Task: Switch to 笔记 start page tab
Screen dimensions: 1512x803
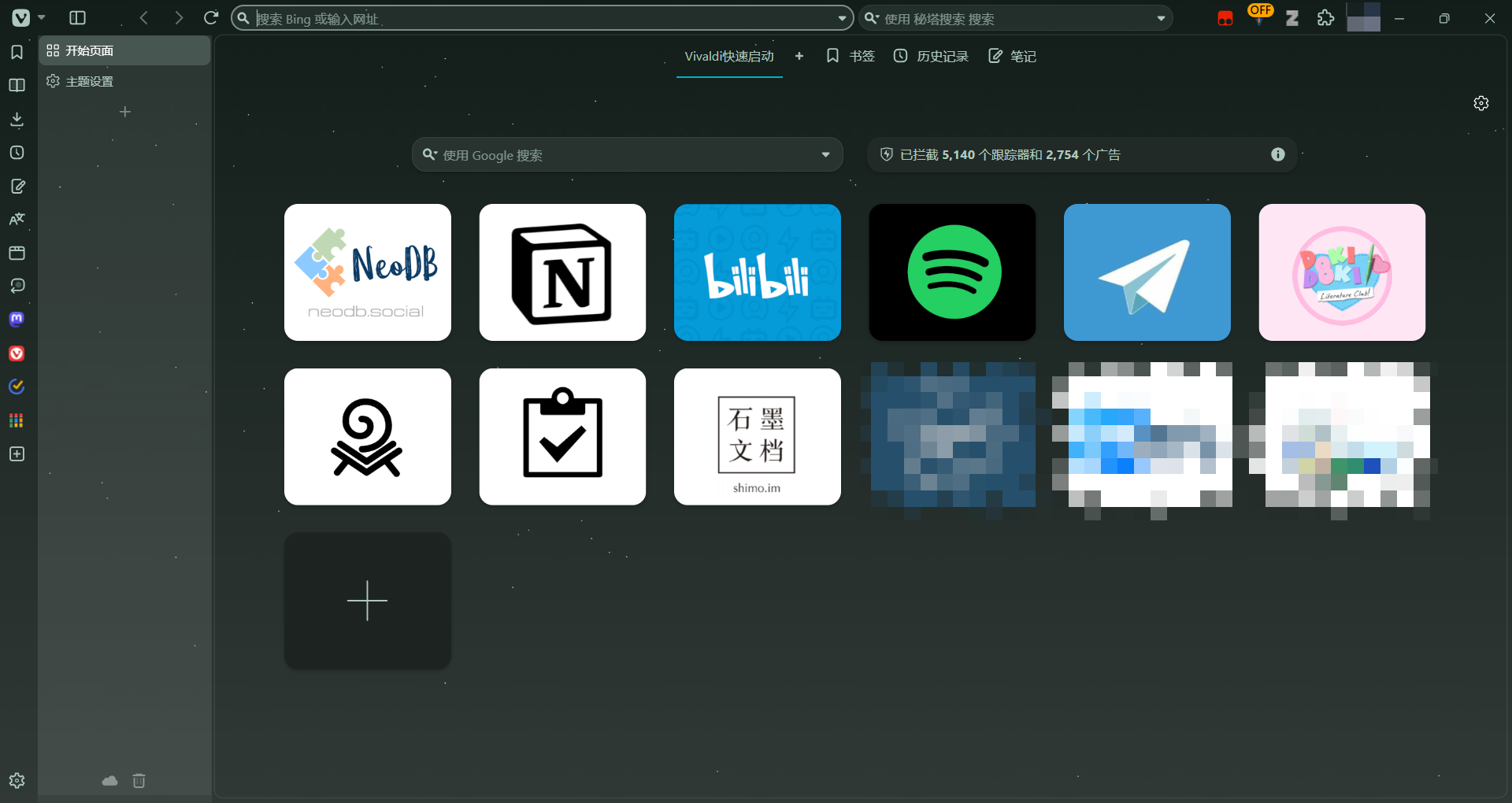Action: [x=1013, y=57]
